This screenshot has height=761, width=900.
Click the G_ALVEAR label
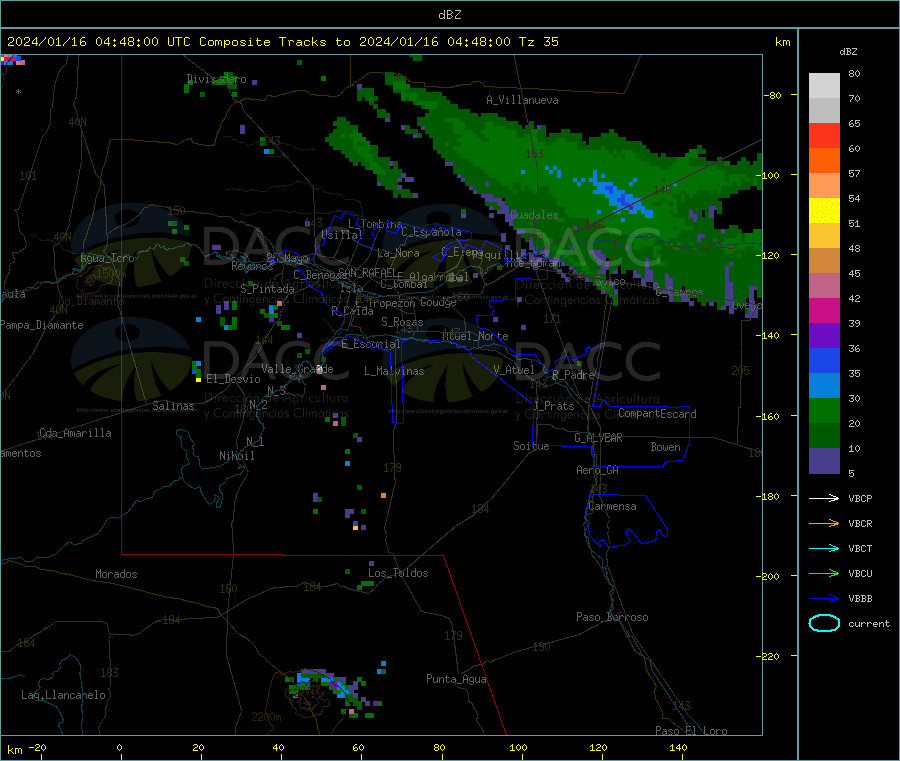point(598,438)
